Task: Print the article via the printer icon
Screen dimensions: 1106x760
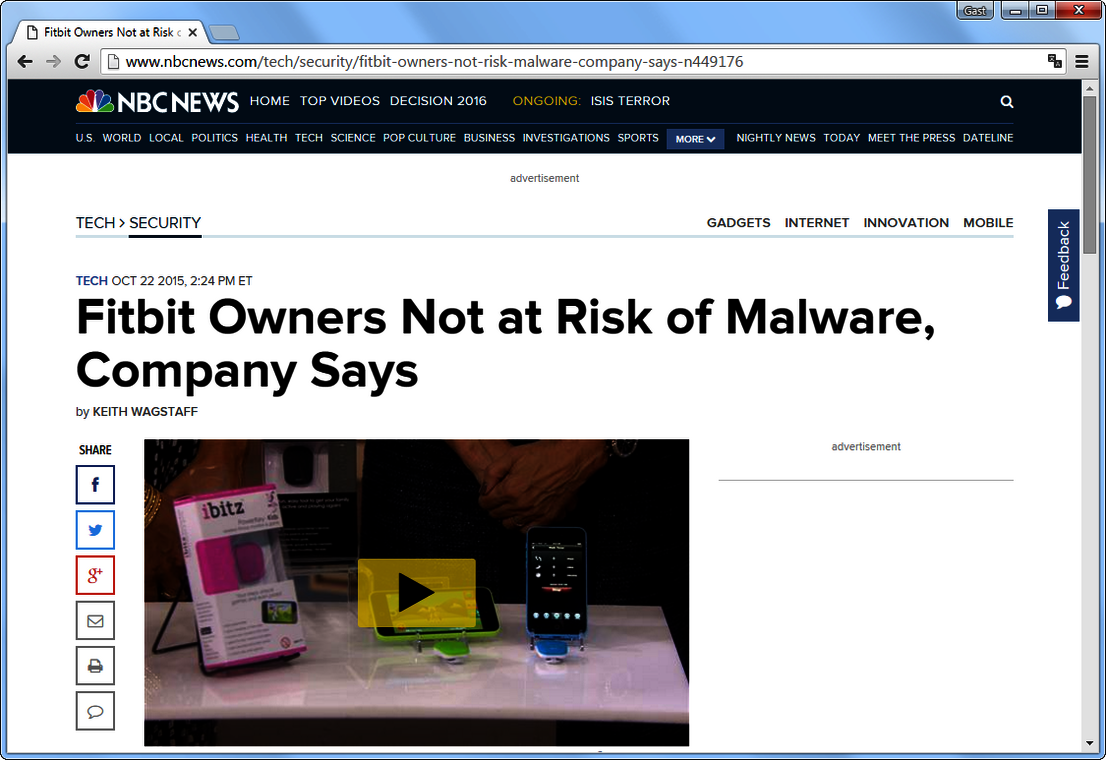Action: (x=95, y=664)
